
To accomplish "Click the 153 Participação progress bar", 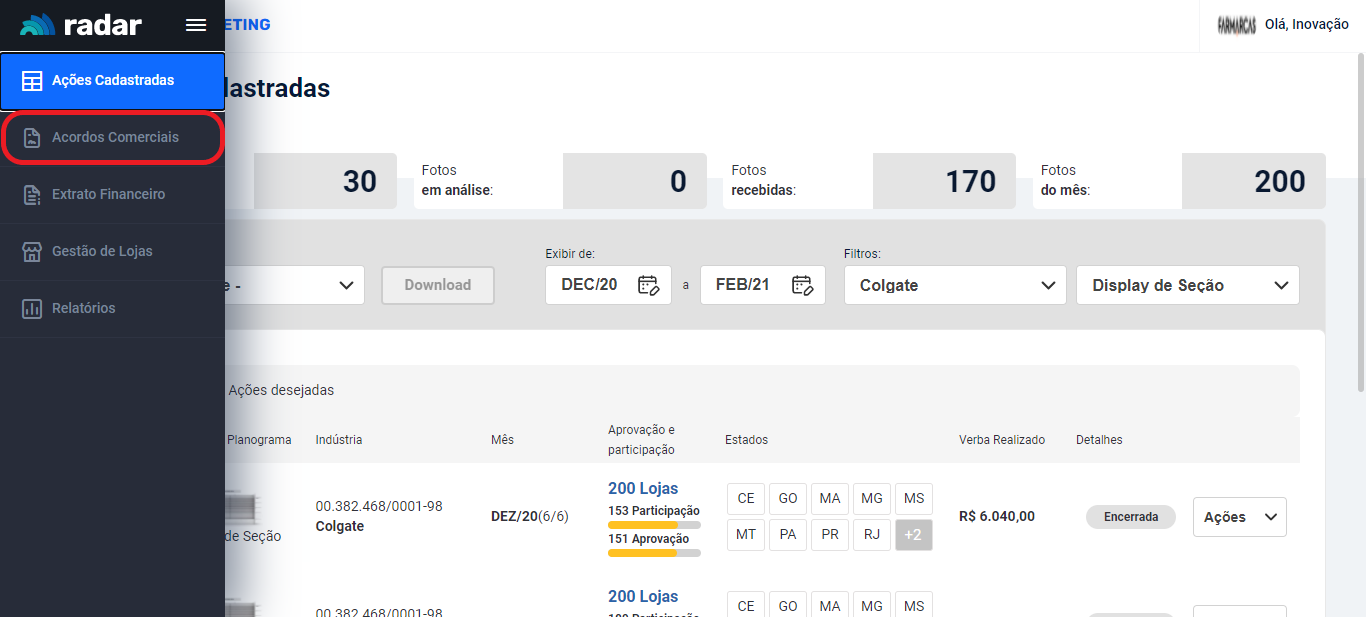I will [x=654, y=524].
